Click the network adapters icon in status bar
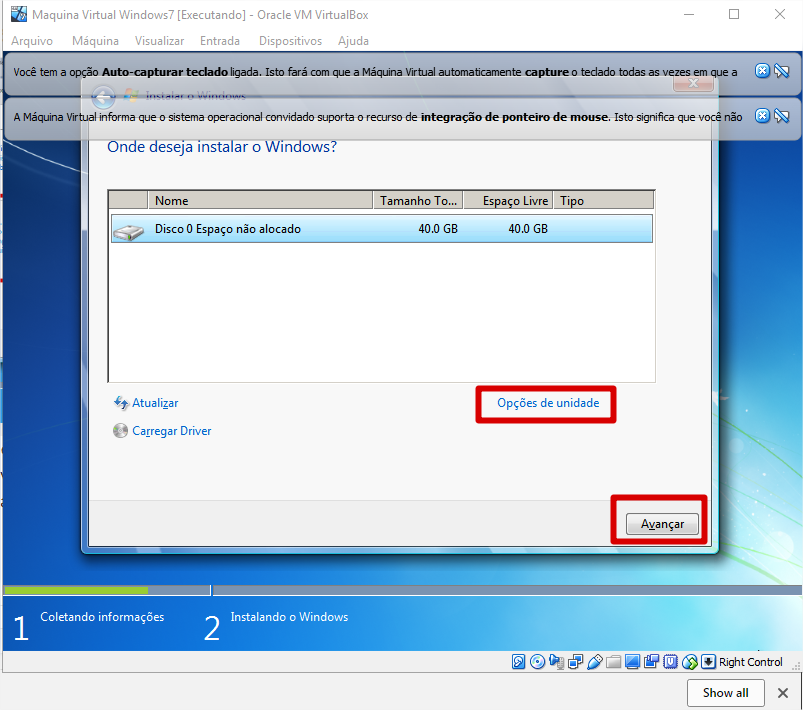This screenshot has height=710, width=803. pyautogui.click(x=575, y=662)
